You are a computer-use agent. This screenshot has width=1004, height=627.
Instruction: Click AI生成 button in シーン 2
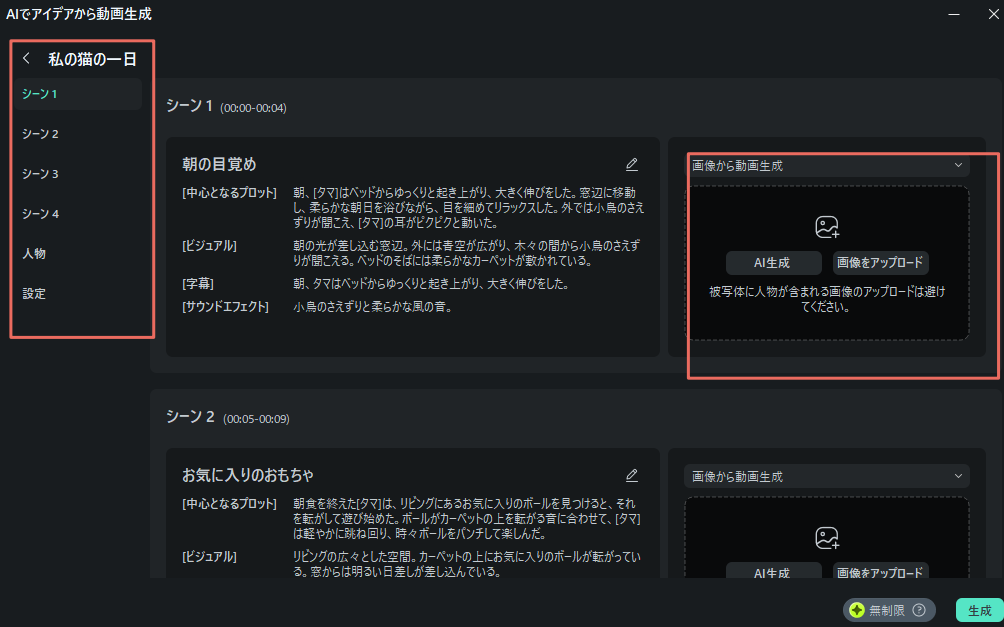coord(773,571)
